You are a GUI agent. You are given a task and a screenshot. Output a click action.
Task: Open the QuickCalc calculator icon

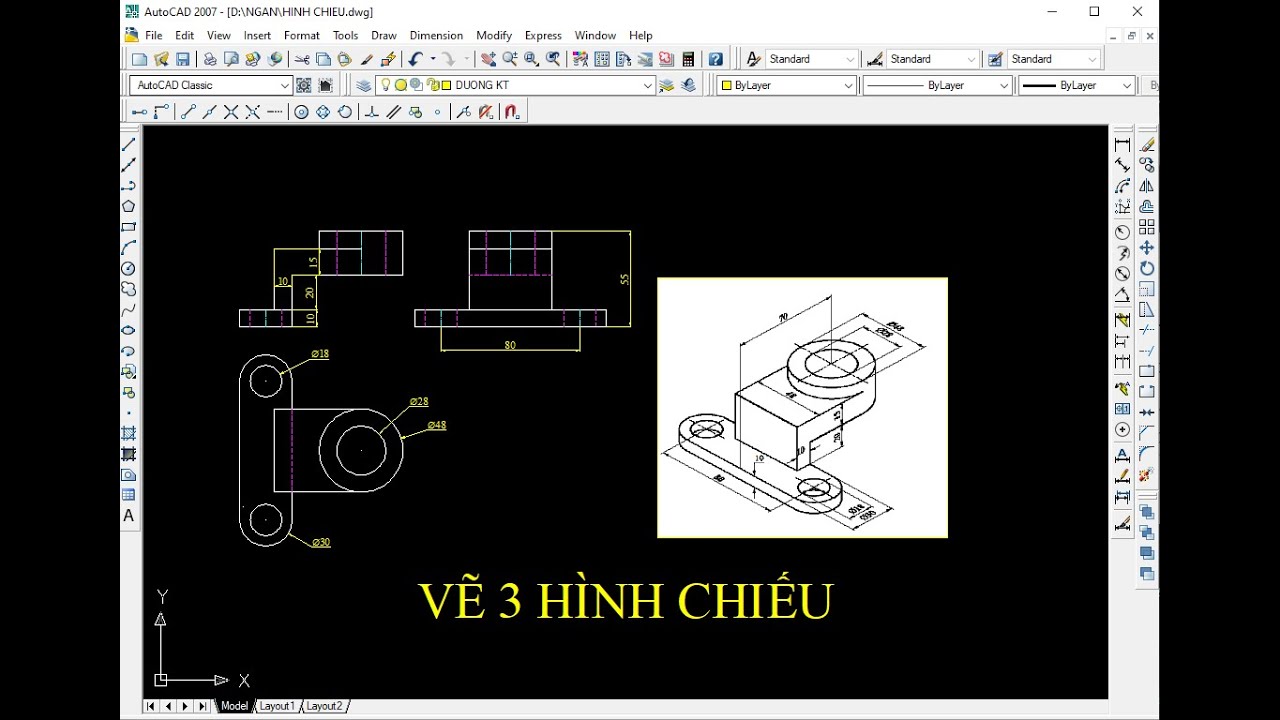688,60
